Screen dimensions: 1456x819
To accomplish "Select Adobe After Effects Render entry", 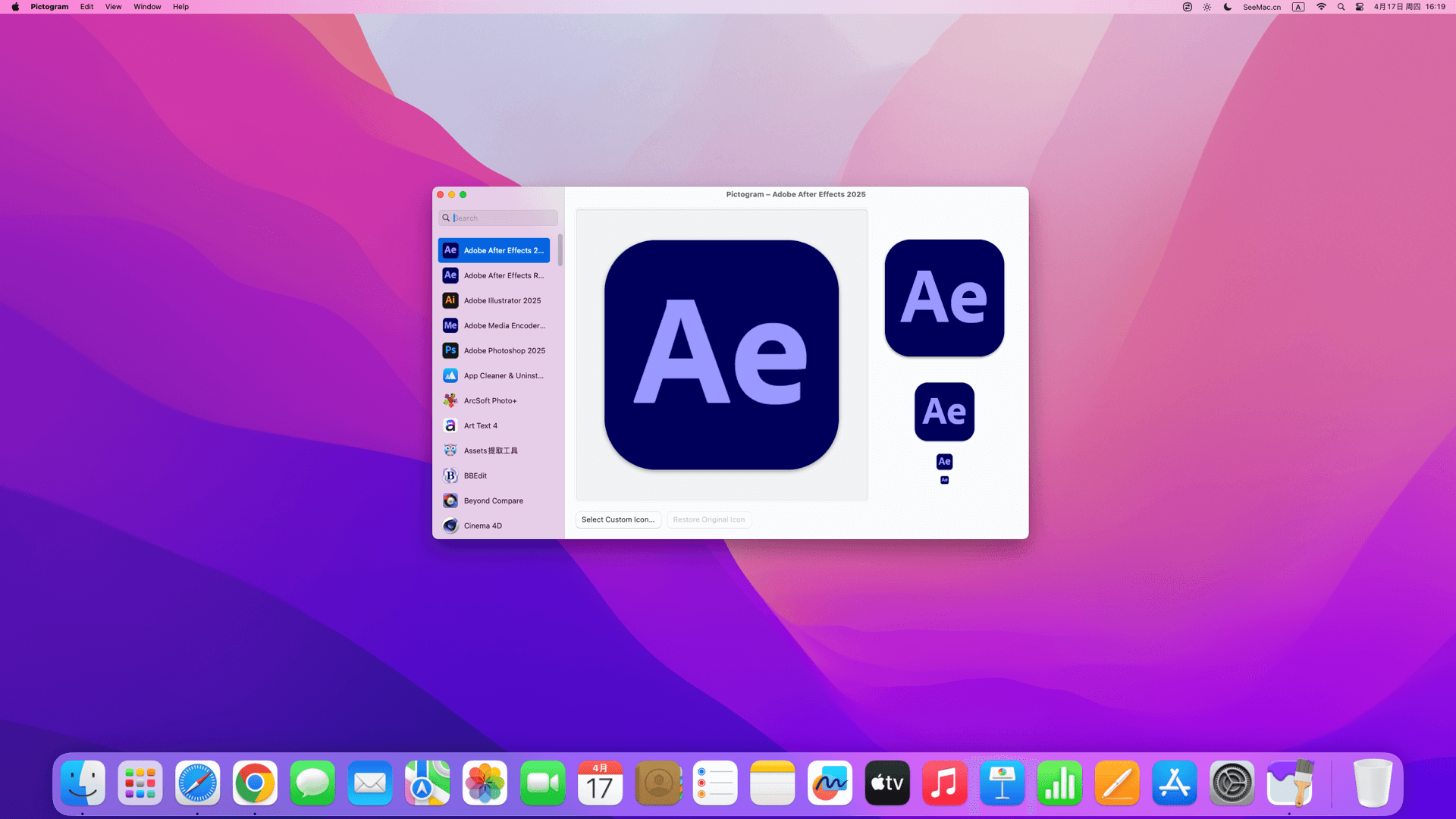I will (503, 275).
